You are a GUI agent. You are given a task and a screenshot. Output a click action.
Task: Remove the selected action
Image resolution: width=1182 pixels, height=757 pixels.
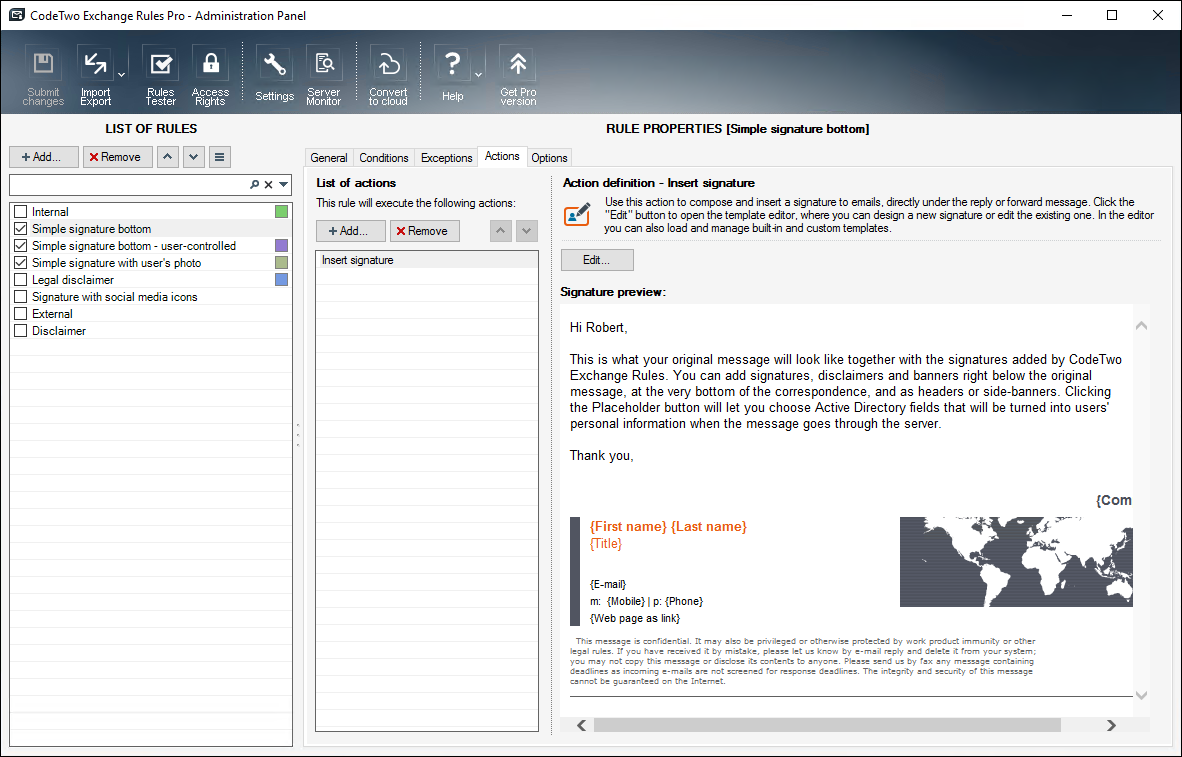424,231
